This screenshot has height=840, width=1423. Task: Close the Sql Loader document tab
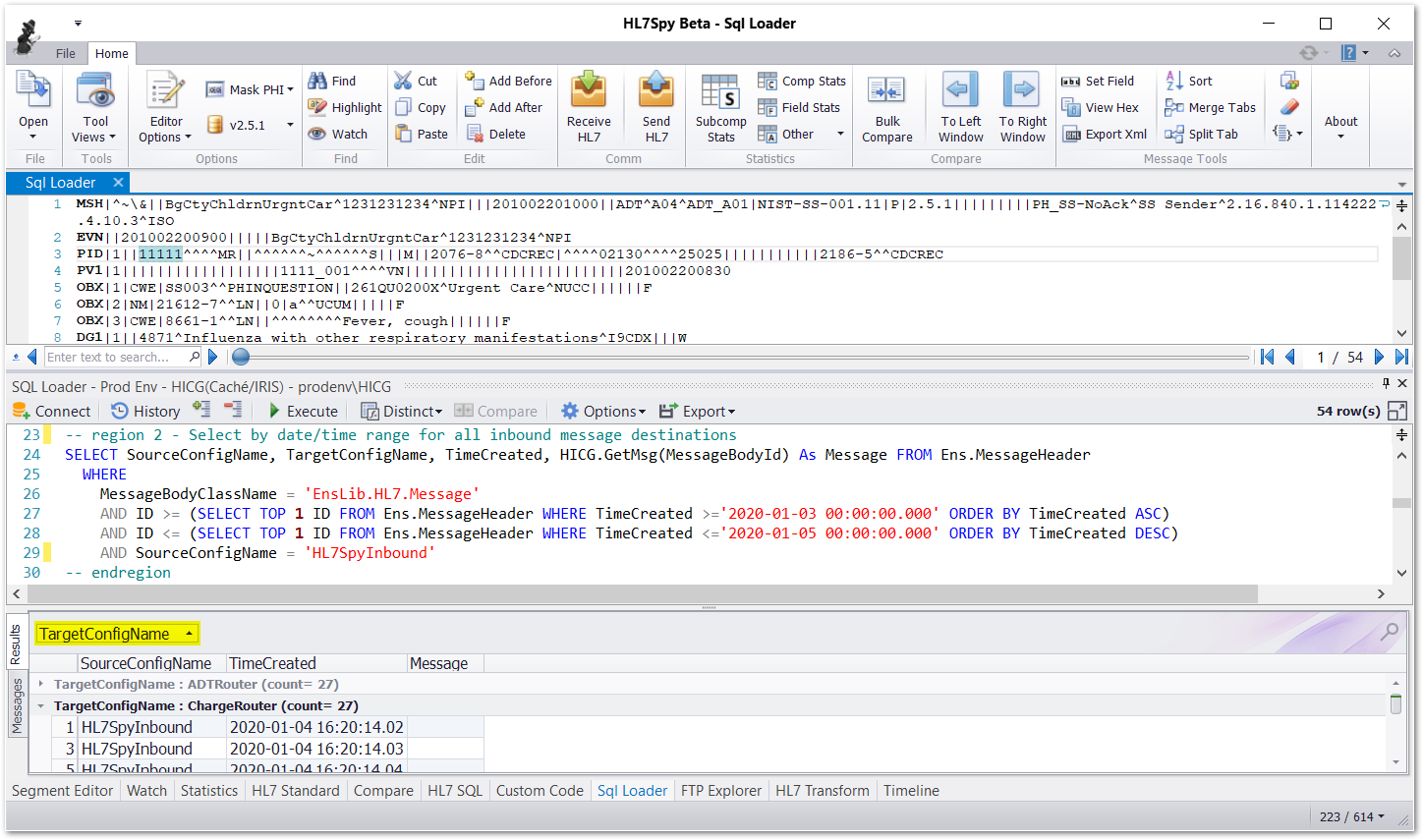pyautogui.click(x=118, y=182)
